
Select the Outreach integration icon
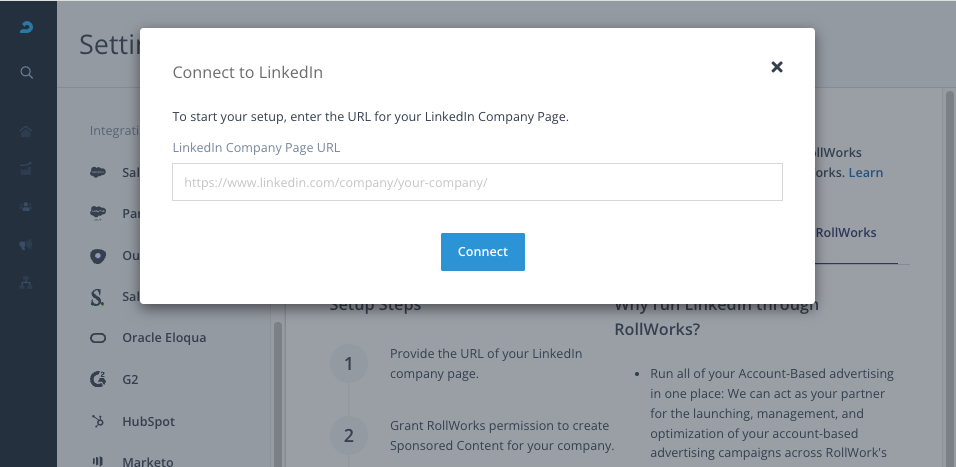98,255
